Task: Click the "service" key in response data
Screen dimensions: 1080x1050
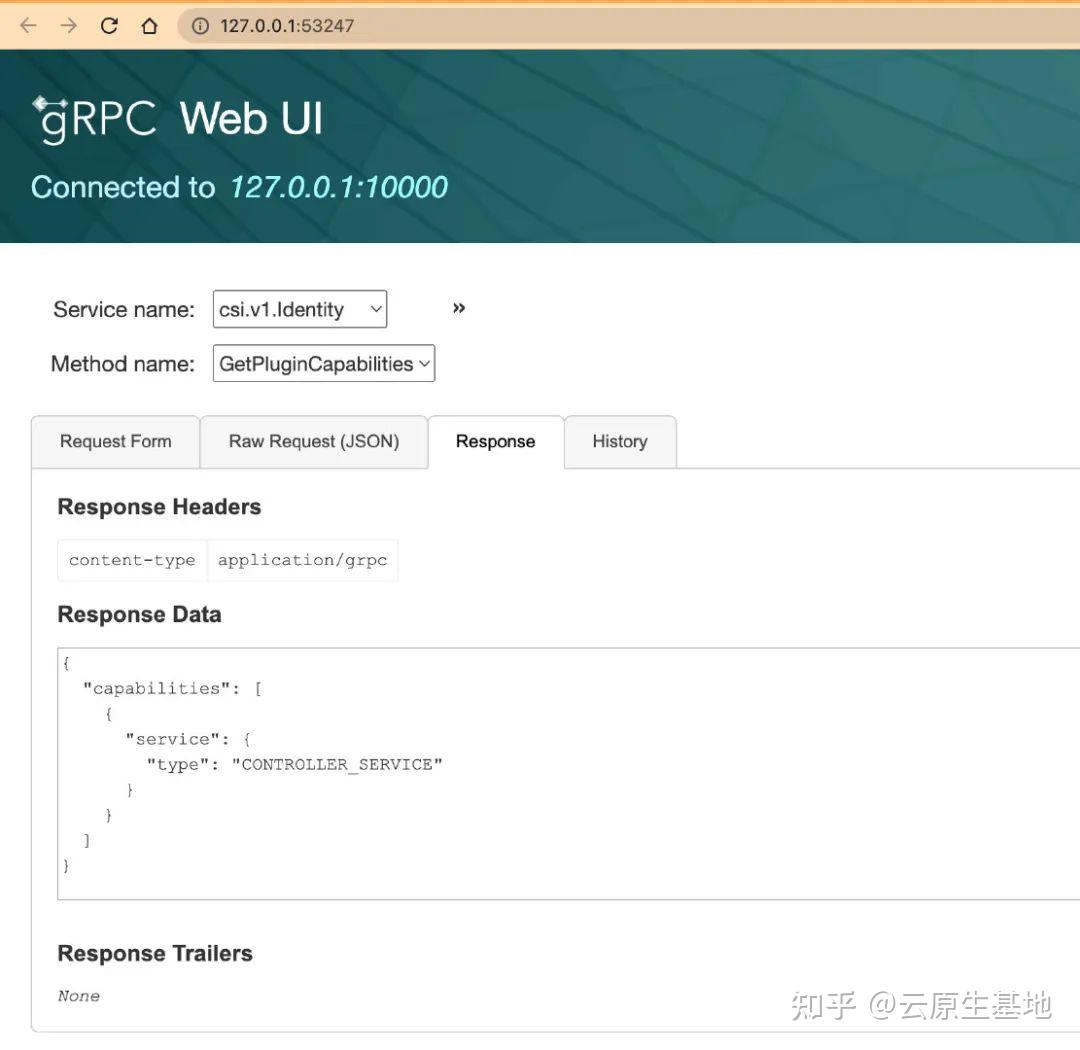Action: pos(172,739)
